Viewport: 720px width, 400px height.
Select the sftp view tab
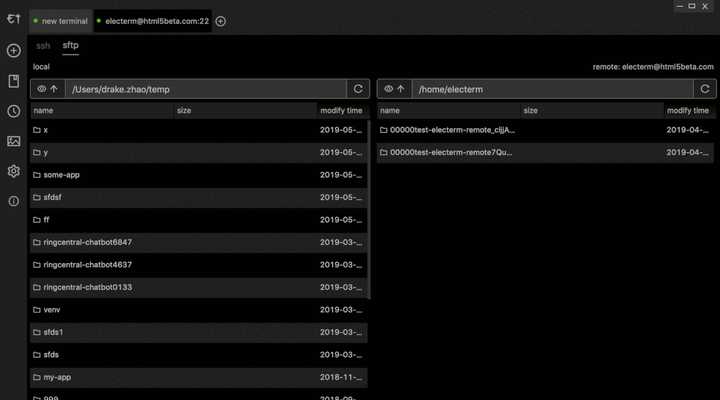70,45
